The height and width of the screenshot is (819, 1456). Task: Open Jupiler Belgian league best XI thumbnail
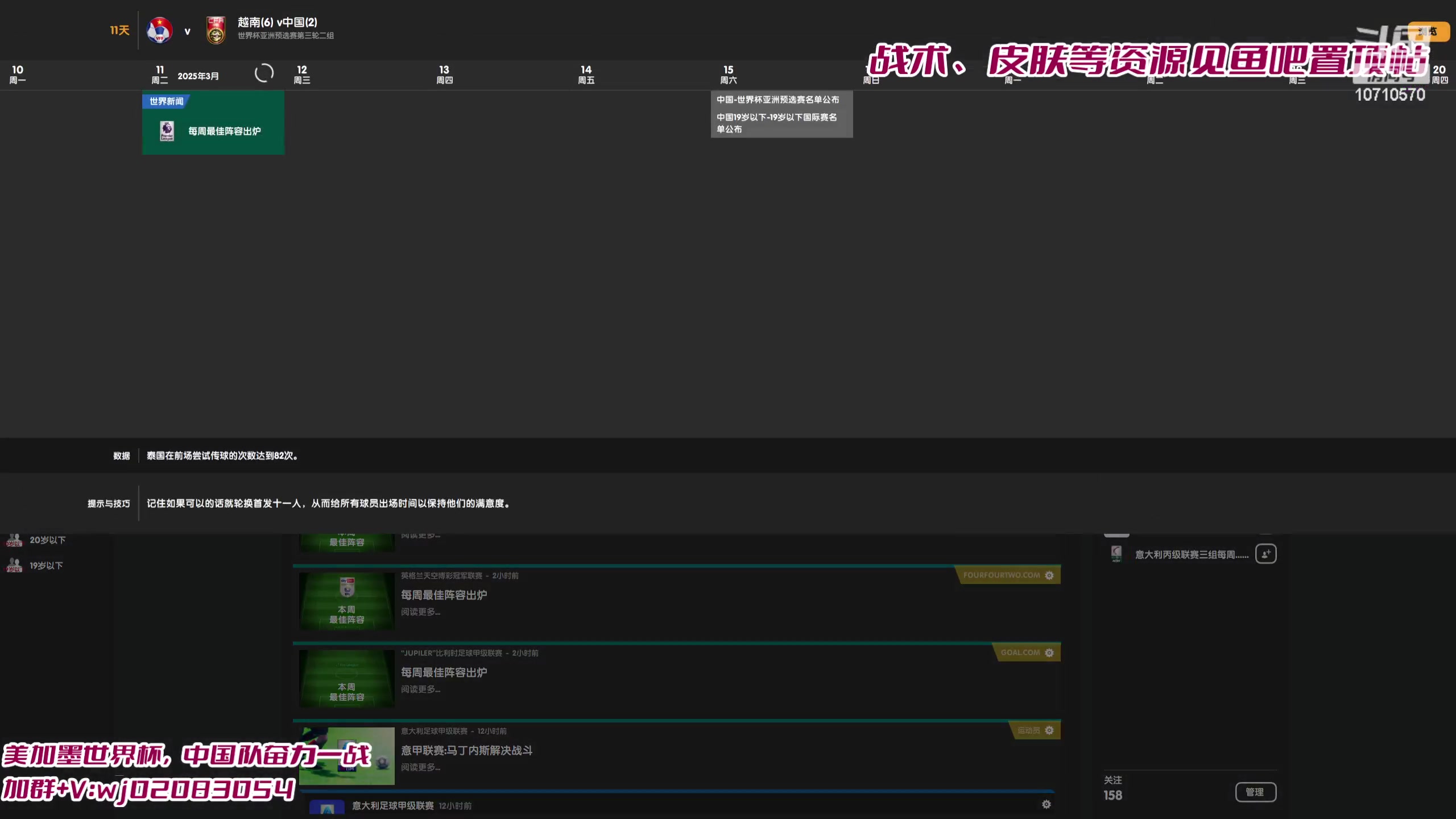[347, 679]
